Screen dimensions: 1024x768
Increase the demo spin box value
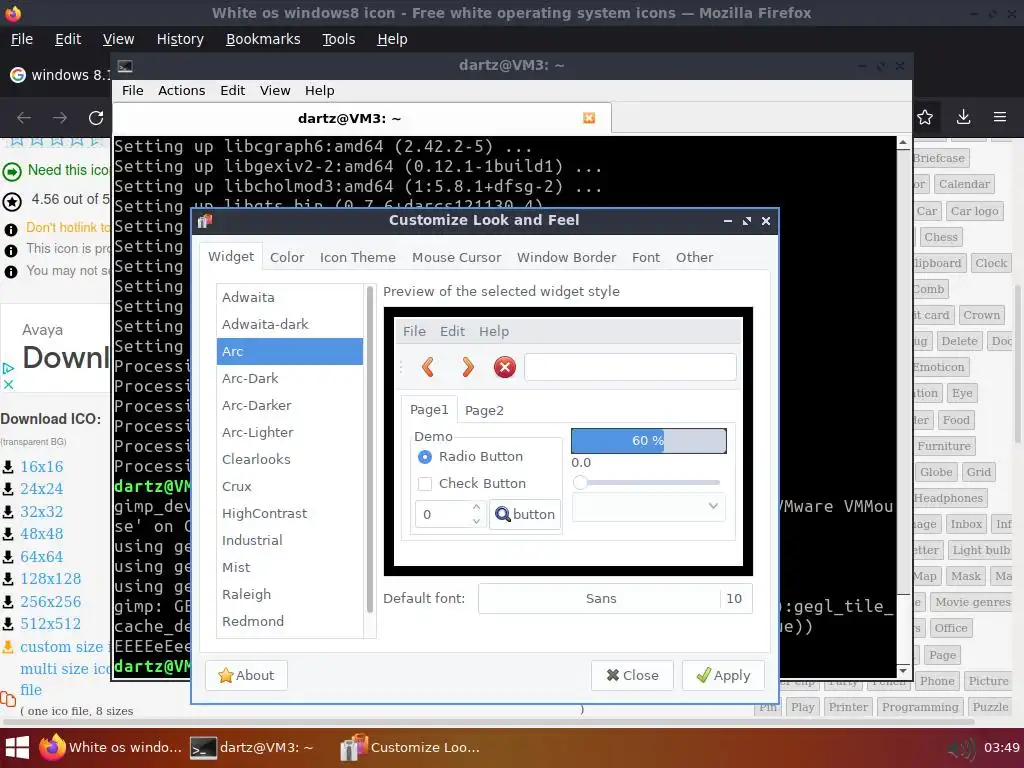pos(477,507)
